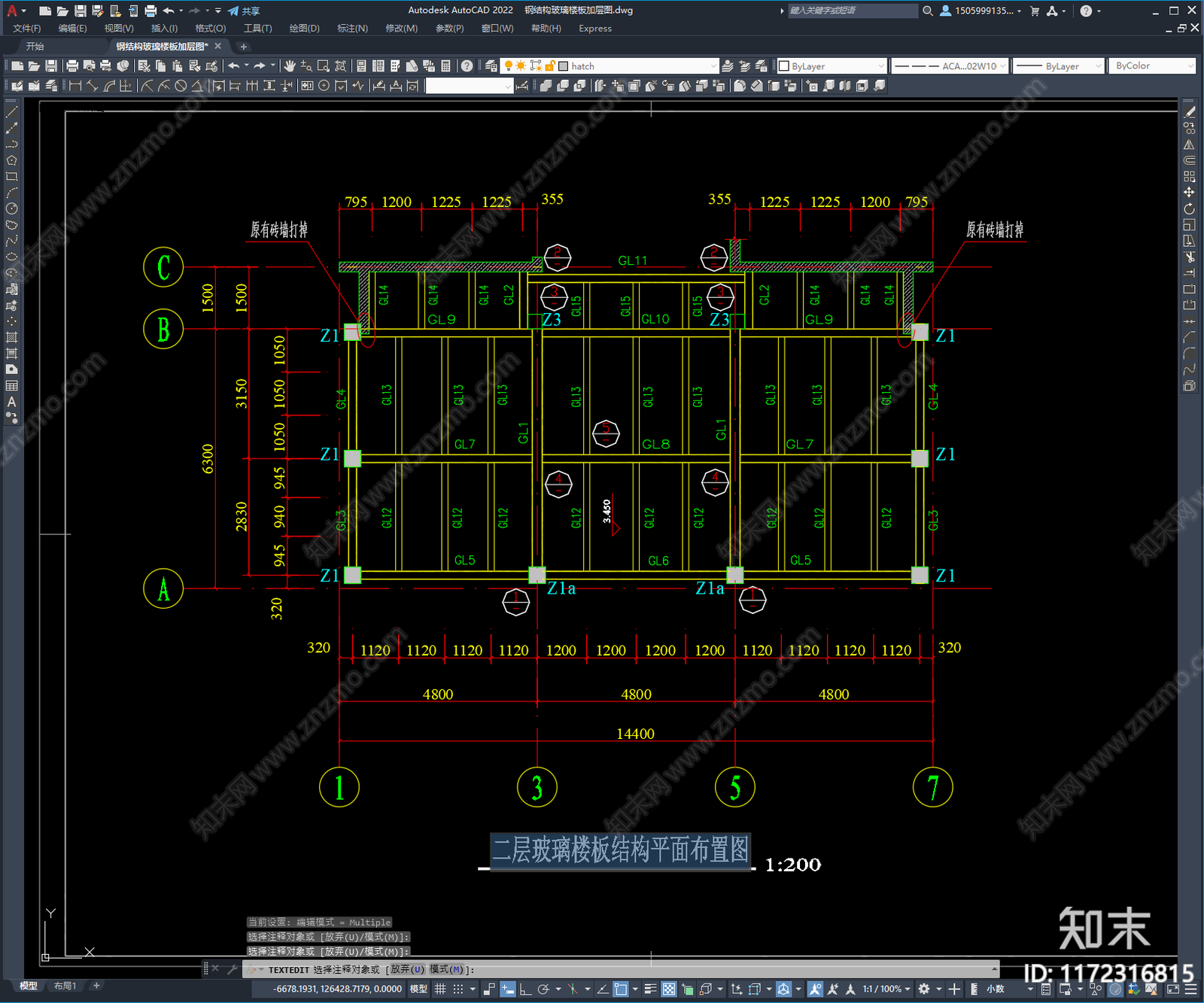This screenshot has height=1003, width=1204.
Task: Open the ByColor plot style dropdown
Action: (x=1152, y=66)
